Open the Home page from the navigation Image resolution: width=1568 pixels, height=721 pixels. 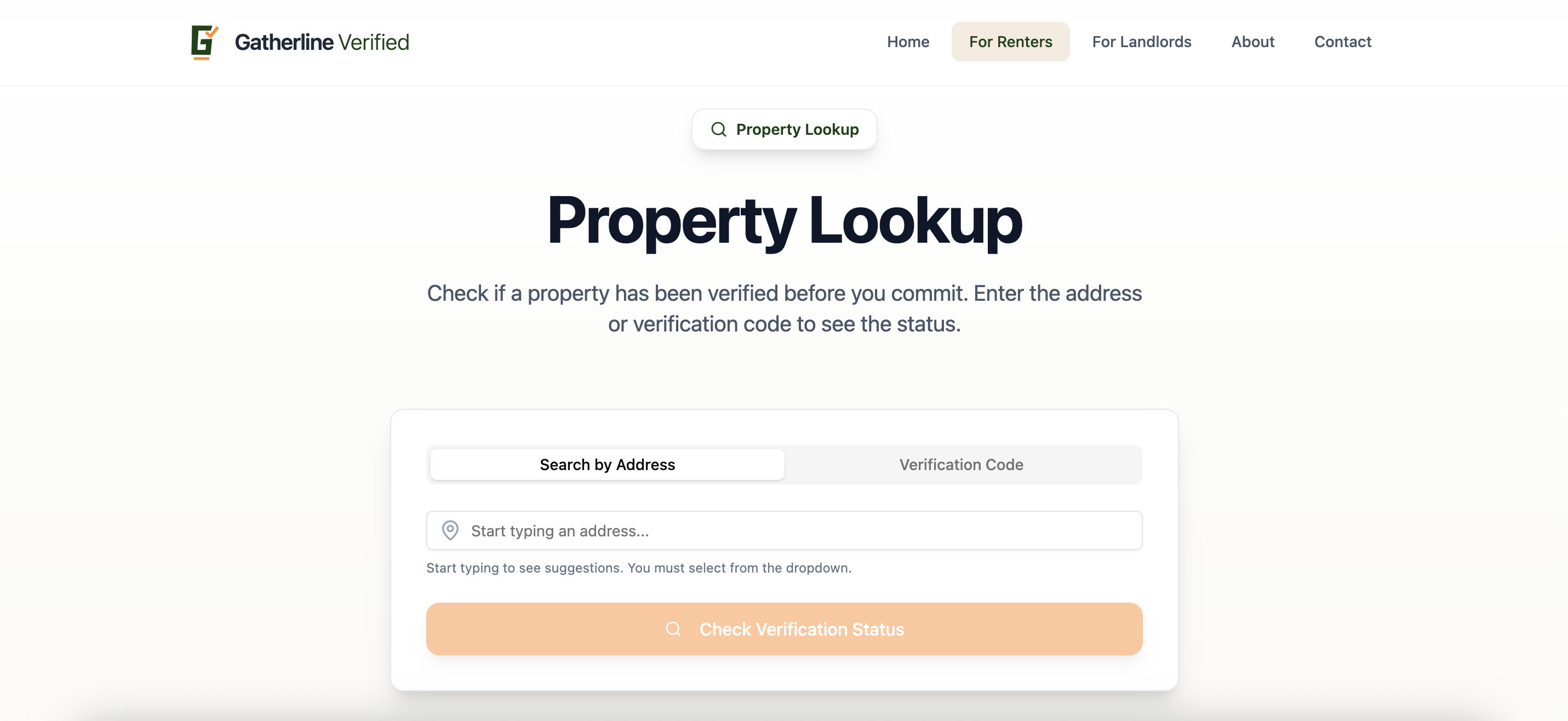(x=908, y=42)
